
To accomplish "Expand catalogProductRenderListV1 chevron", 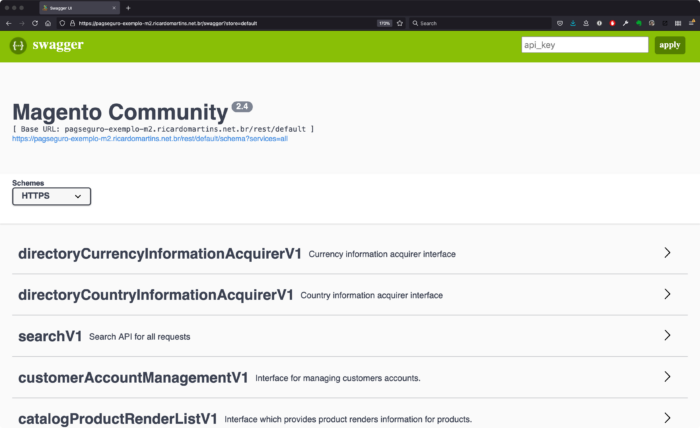I will point(667,418).
